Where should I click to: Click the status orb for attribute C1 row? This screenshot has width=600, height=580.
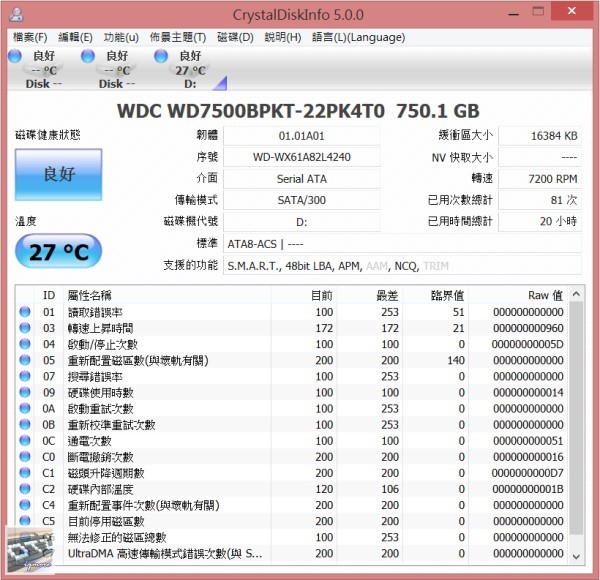point(25,473)
